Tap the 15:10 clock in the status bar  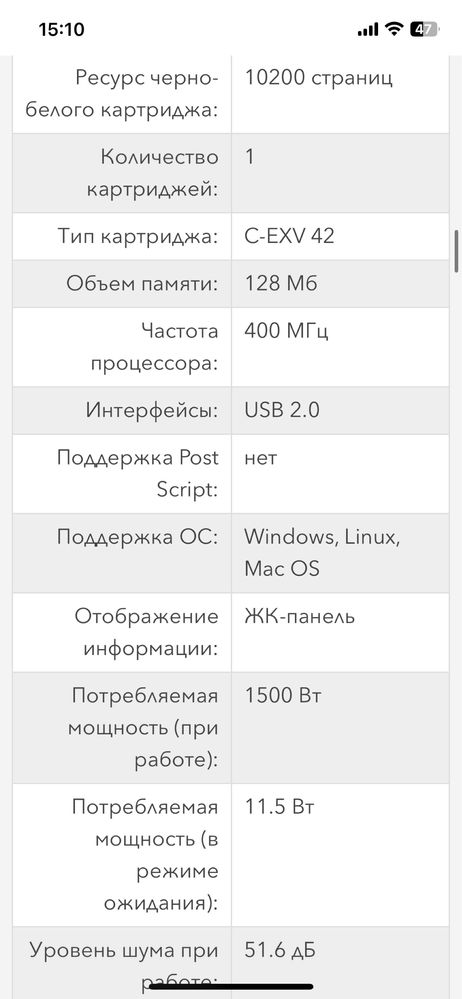61,30
